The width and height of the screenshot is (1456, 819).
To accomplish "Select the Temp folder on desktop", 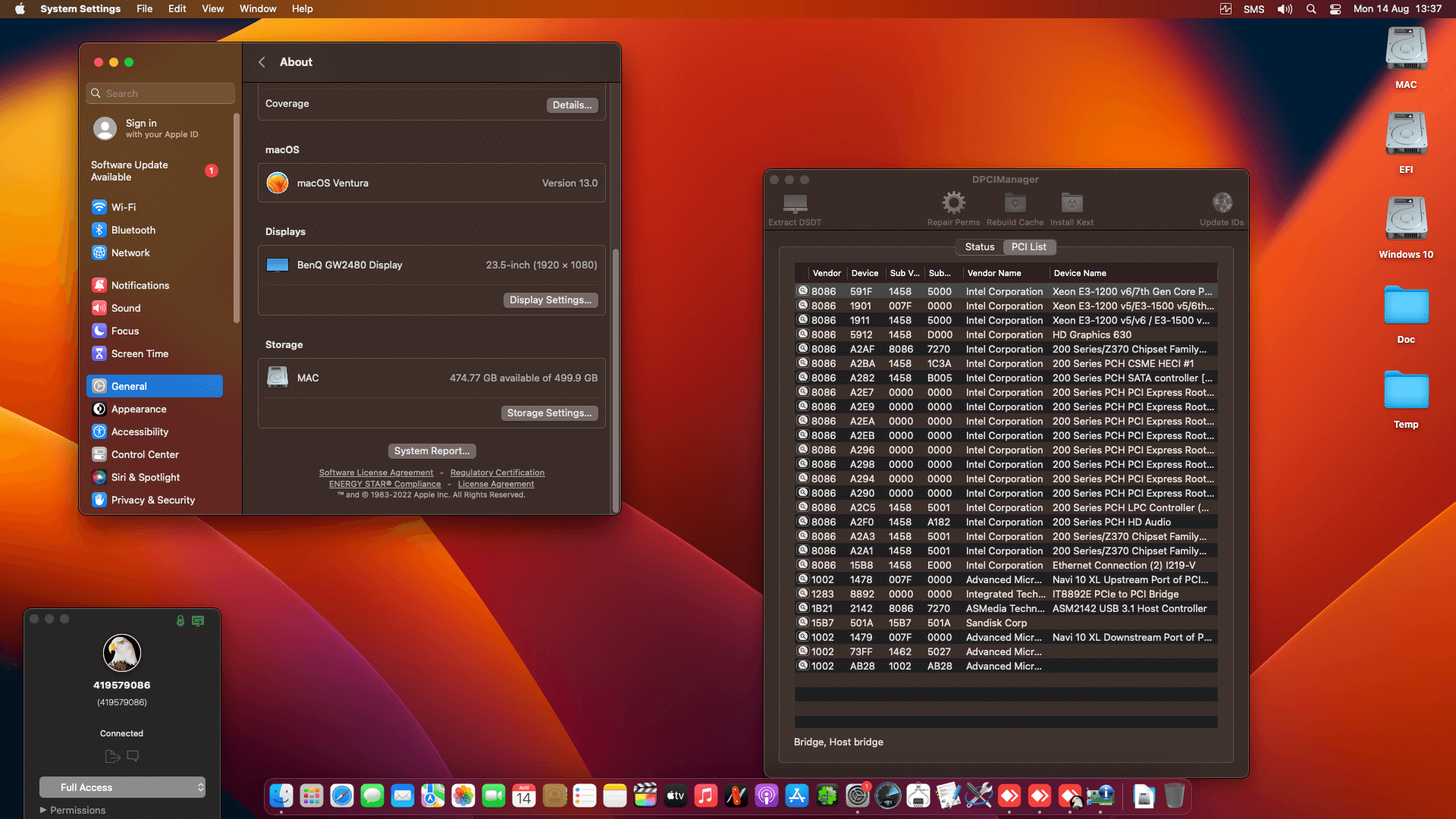I will coord(1406,397).
